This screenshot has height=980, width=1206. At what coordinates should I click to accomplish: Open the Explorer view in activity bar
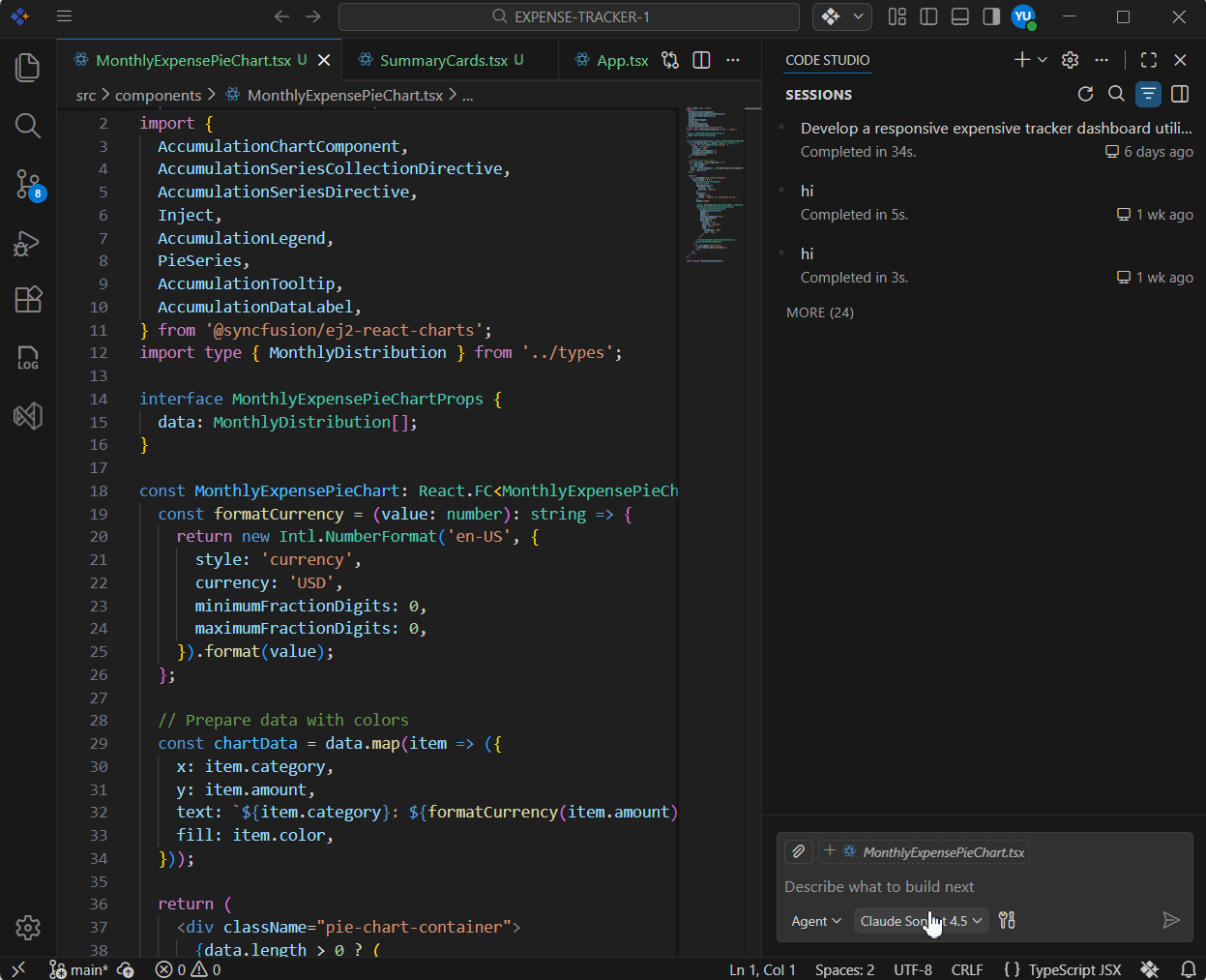(x=28, y=67)
